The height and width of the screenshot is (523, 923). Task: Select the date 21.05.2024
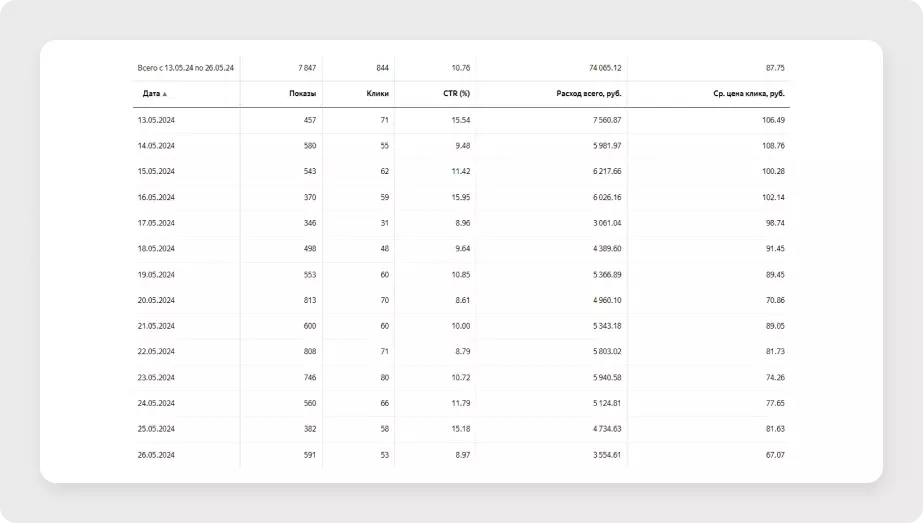(x=156, y=326)
